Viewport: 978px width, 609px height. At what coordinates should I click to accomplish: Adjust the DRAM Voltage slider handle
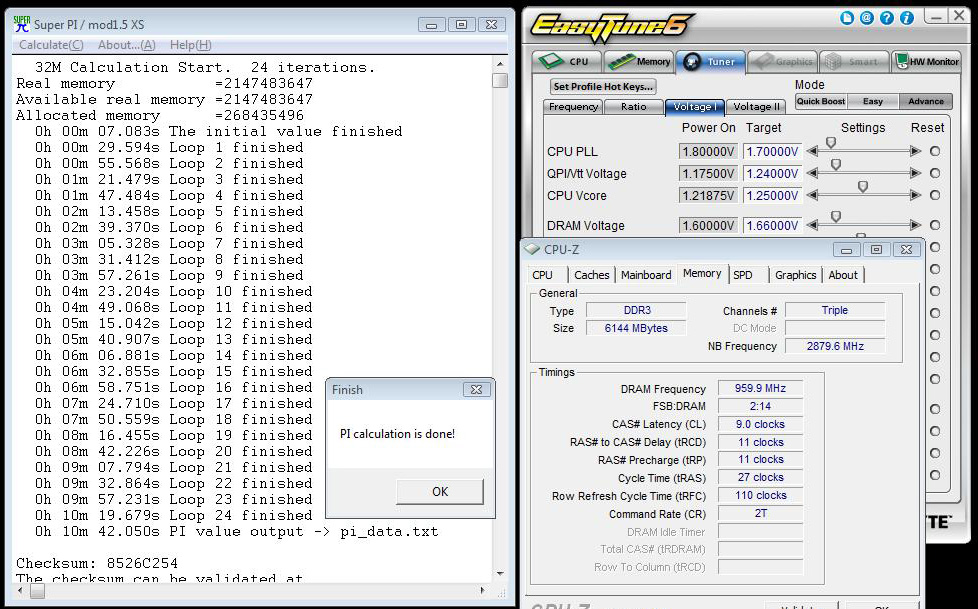836,217
